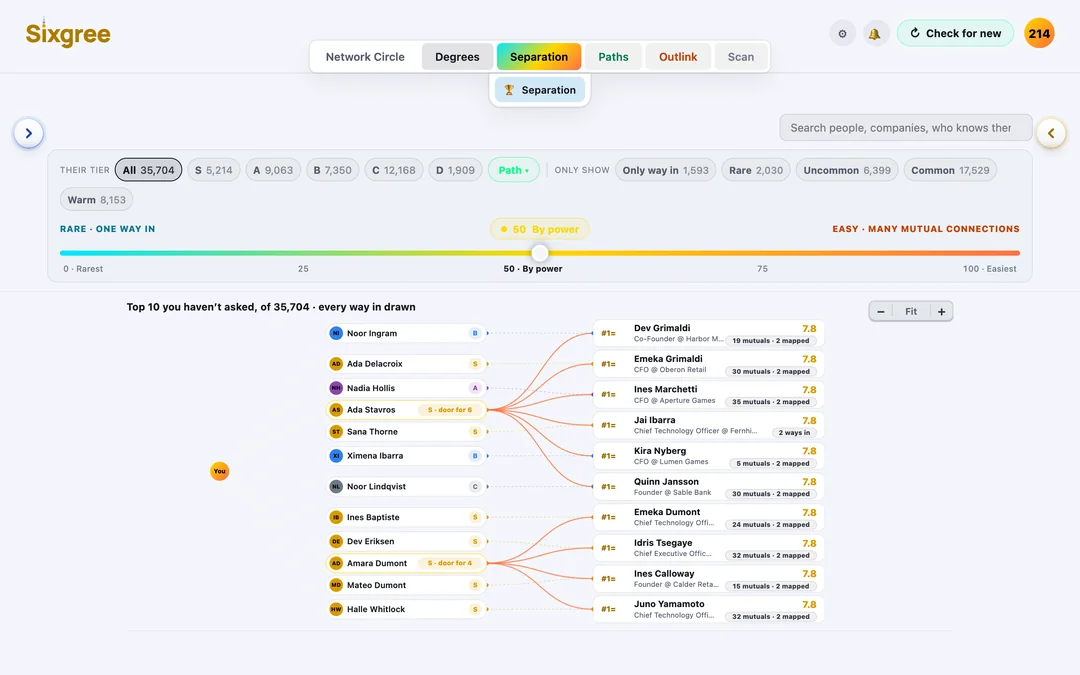Click the Check for new button
The height and width of the screenshot is (675, 1080).
(x=955, y=33)
